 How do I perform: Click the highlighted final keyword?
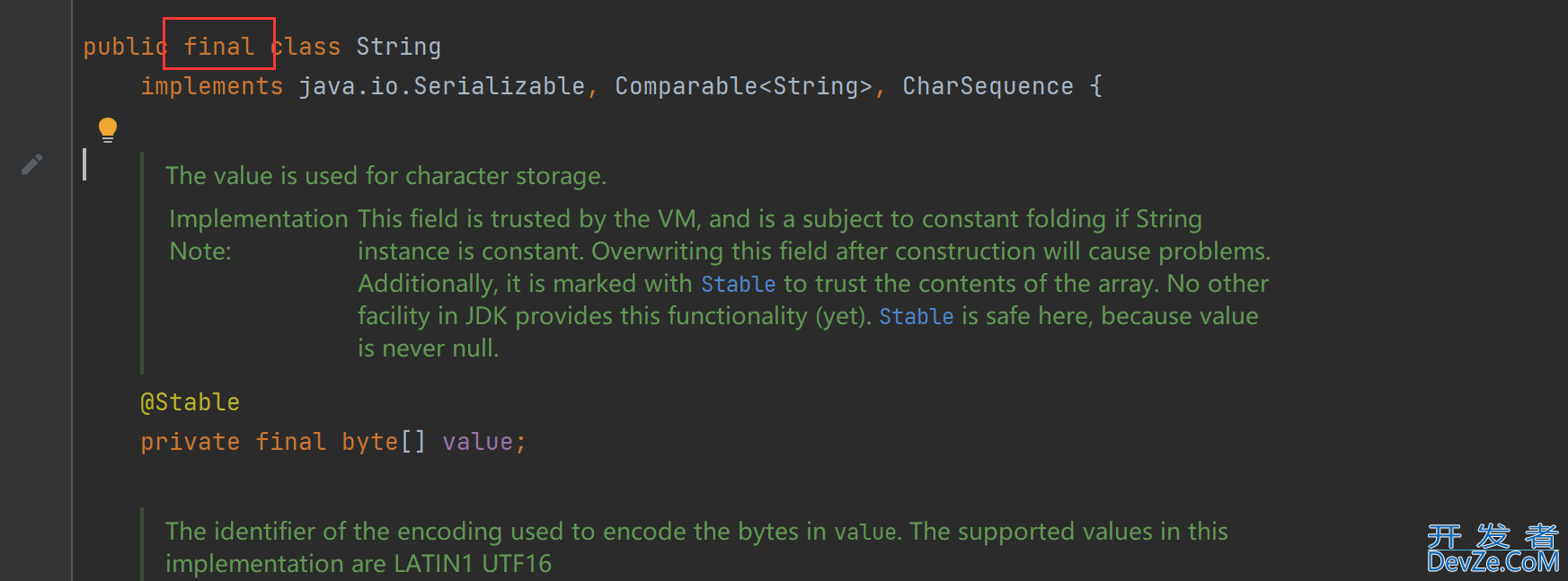pos(219,47)
